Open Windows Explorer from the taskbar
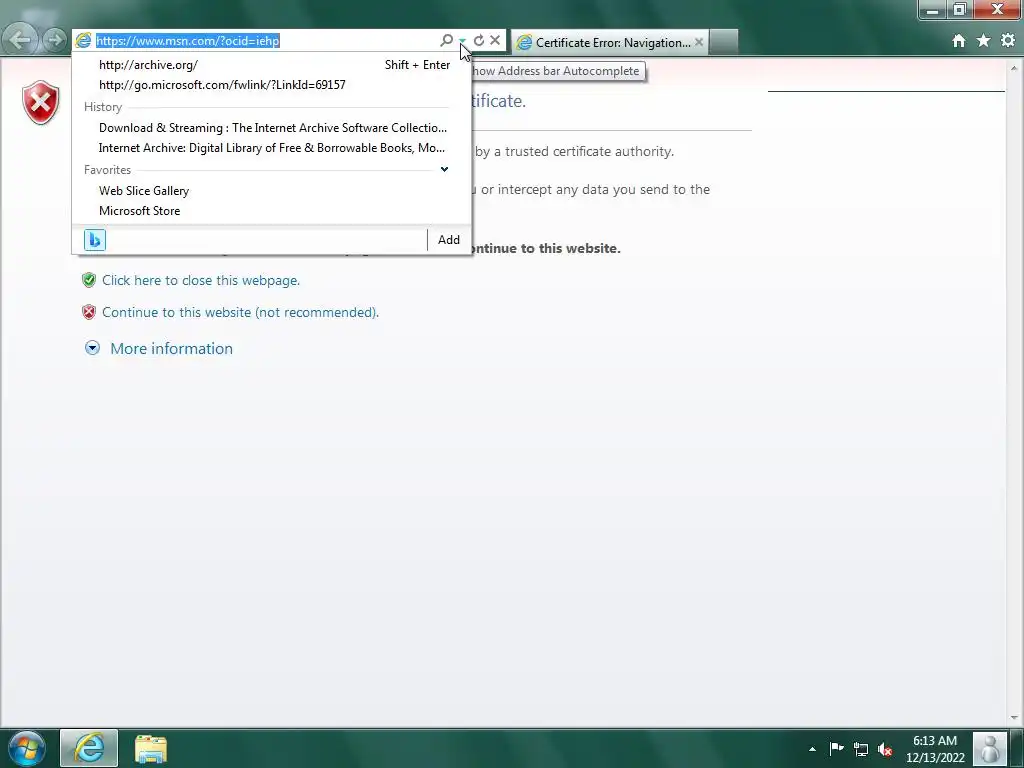Viewport: 1024px width, 768px height. [151, 749]
